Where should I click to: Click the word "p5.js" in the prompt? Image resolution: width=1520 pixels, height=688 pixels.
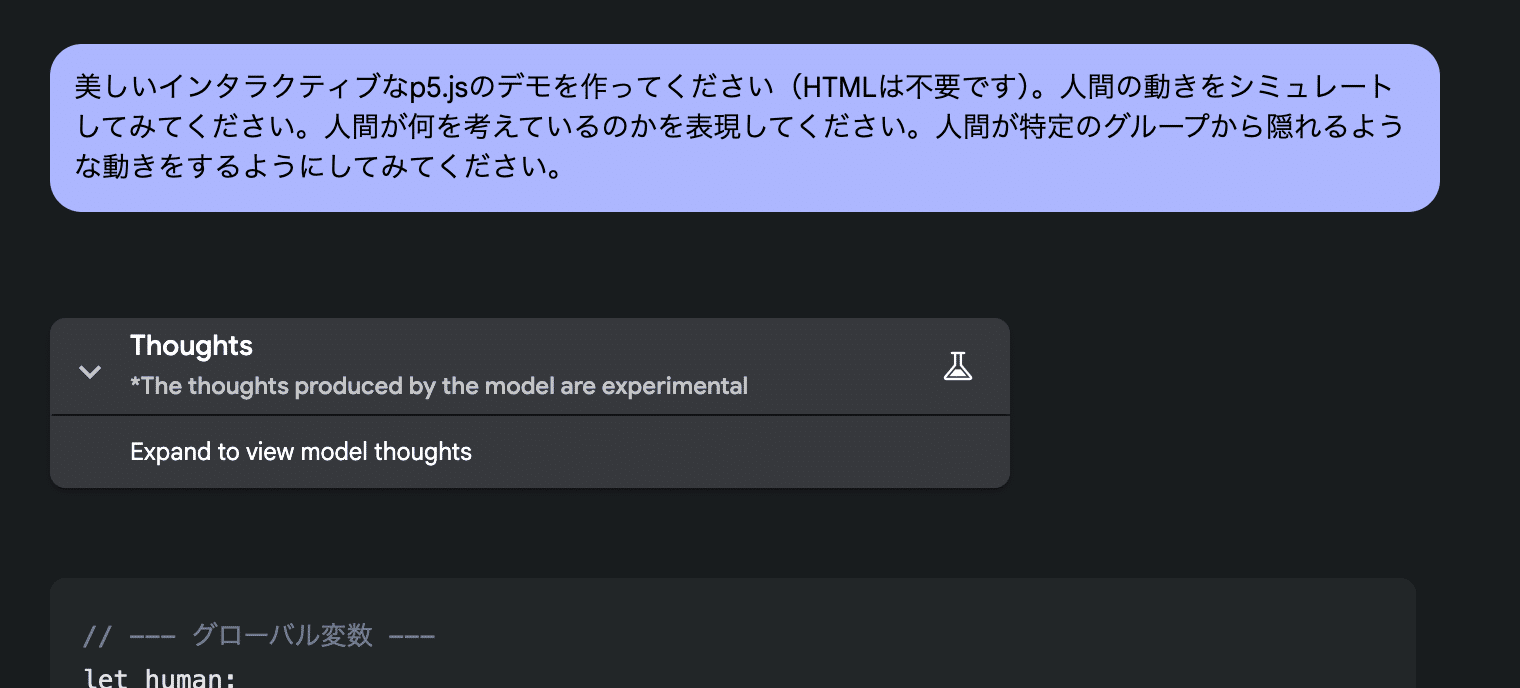439,87
